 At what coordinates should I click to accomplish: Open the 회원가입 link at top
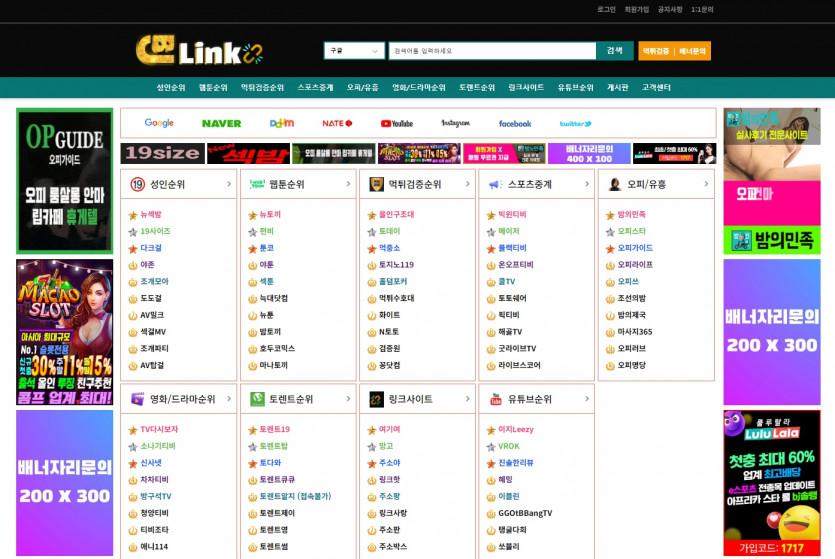point(636,9)
